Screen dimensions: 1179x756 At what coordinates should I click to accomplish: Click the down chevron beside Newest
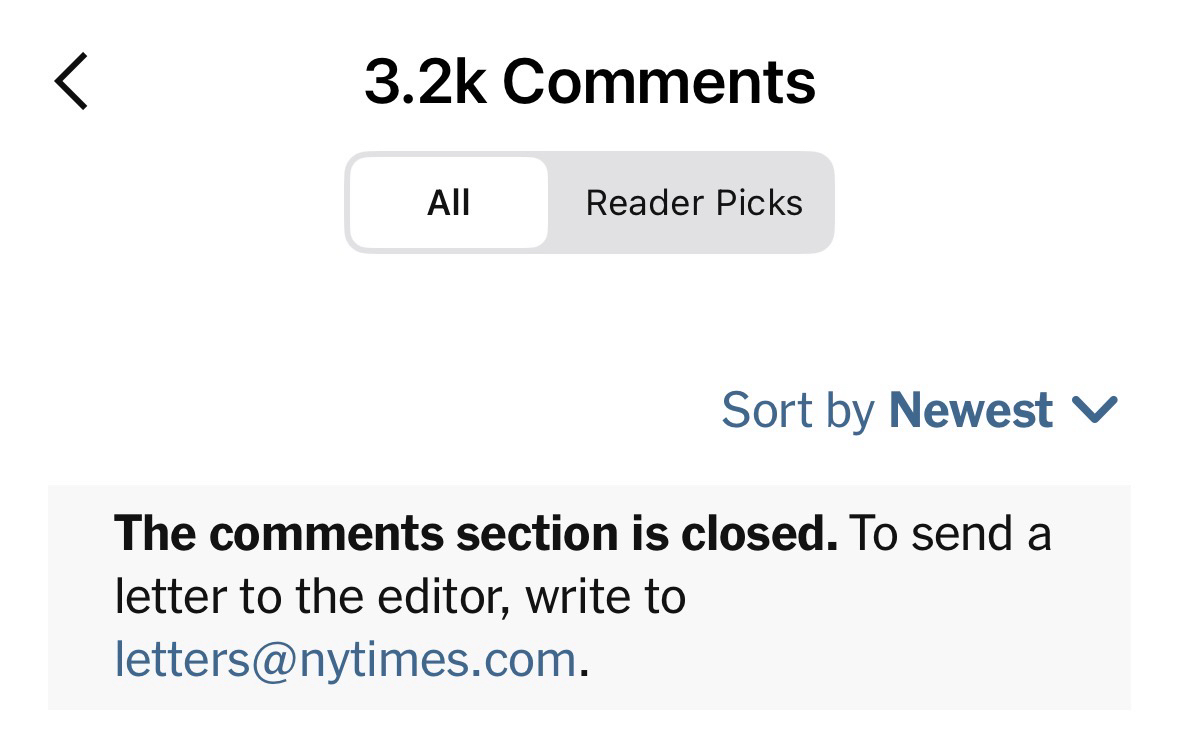pos(1093,409)
